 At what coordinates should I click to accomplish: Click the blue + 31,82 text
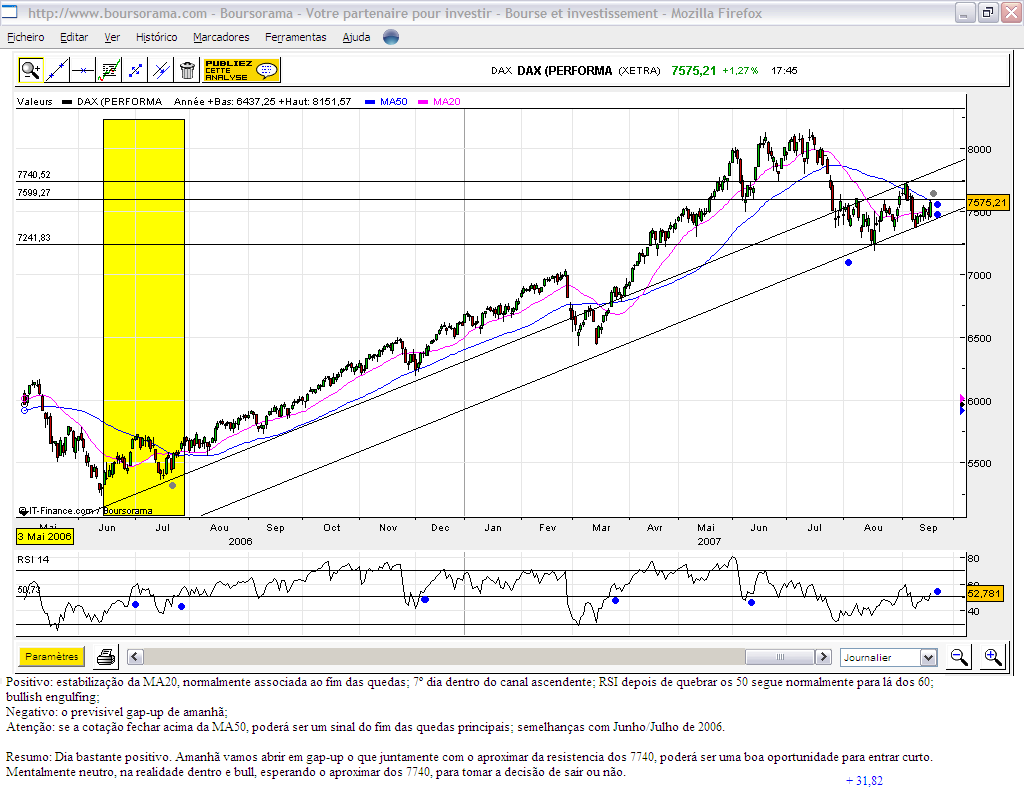coord(864,780)
